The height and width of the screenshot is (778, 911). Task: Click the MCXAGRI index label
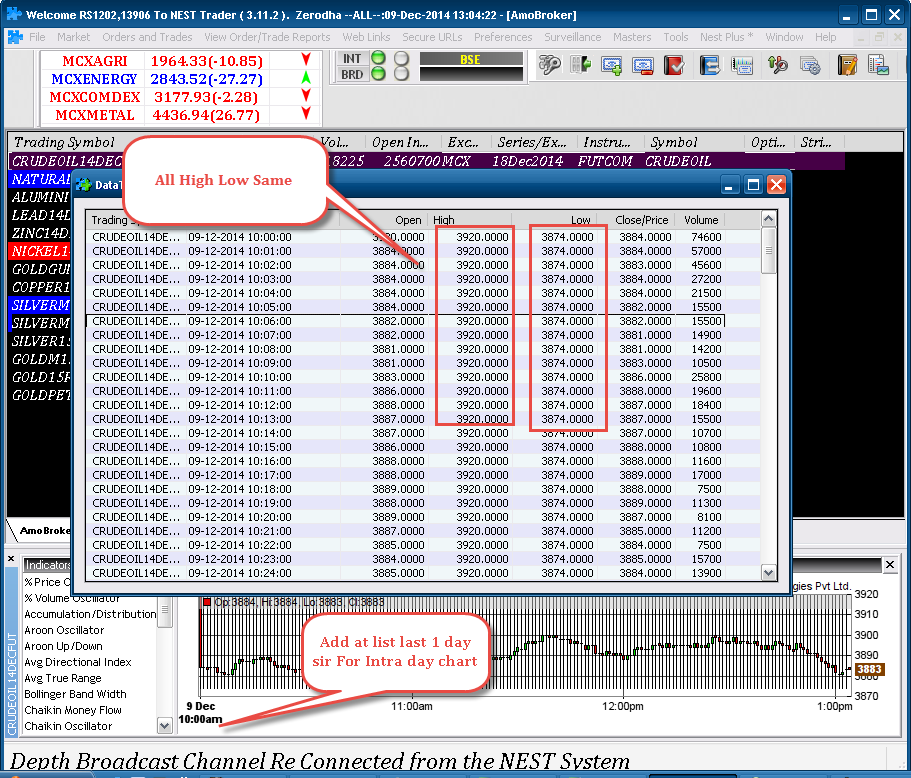point(94,61)
